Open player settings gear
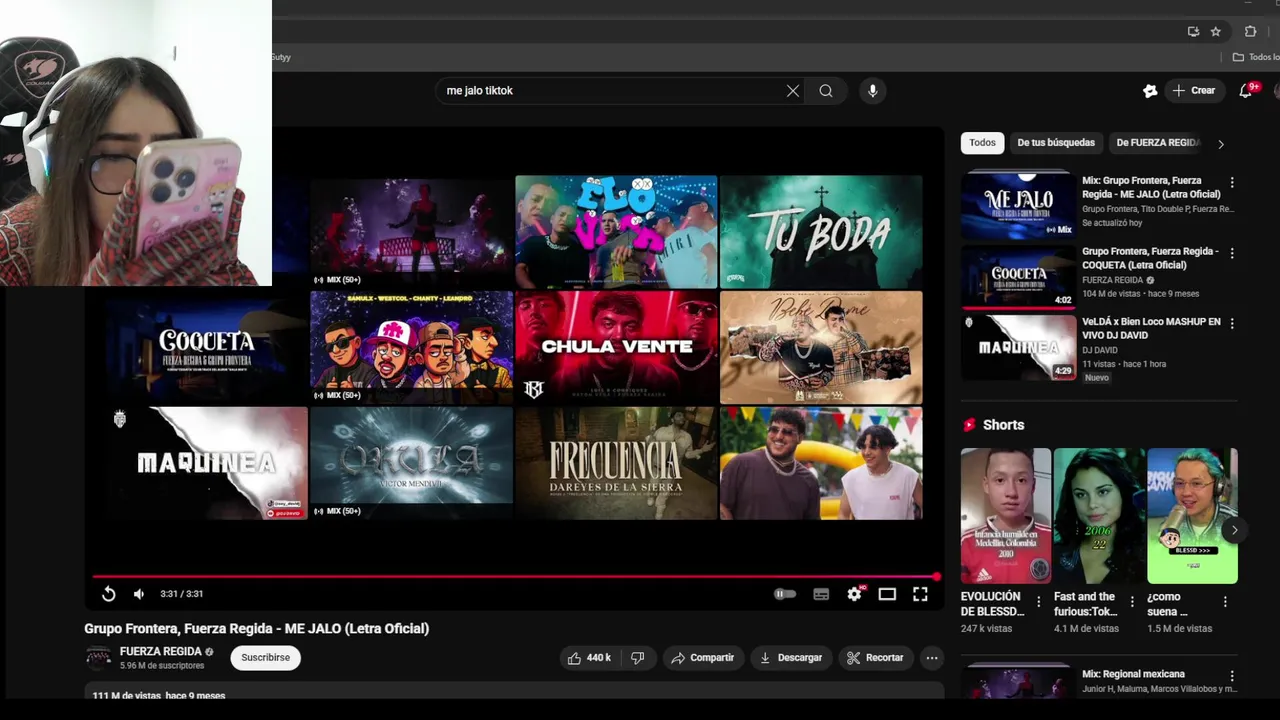1280x720 pixels. [854, 594]
